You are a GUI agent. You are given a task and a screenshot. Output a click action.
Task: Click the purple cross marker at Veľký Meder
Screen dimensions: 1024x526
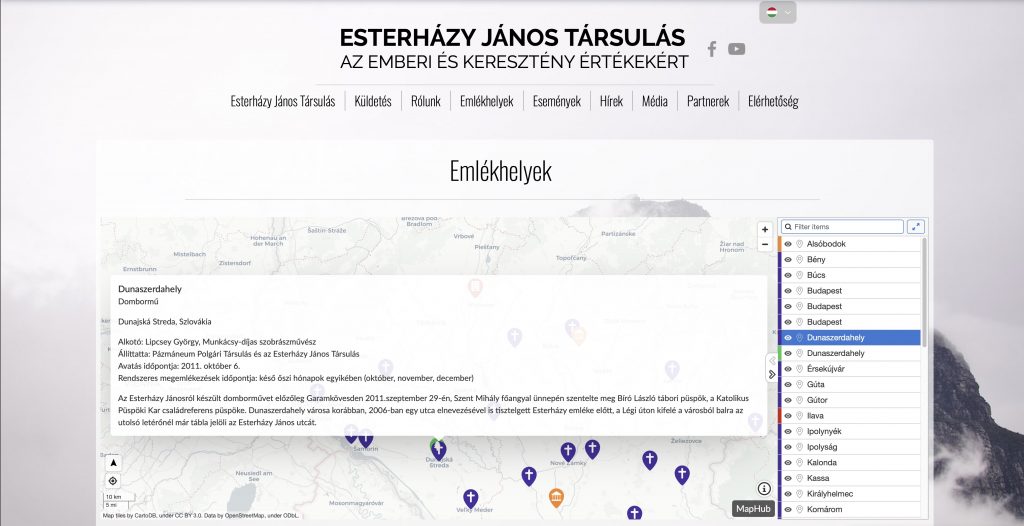click(x=471, y=499)
